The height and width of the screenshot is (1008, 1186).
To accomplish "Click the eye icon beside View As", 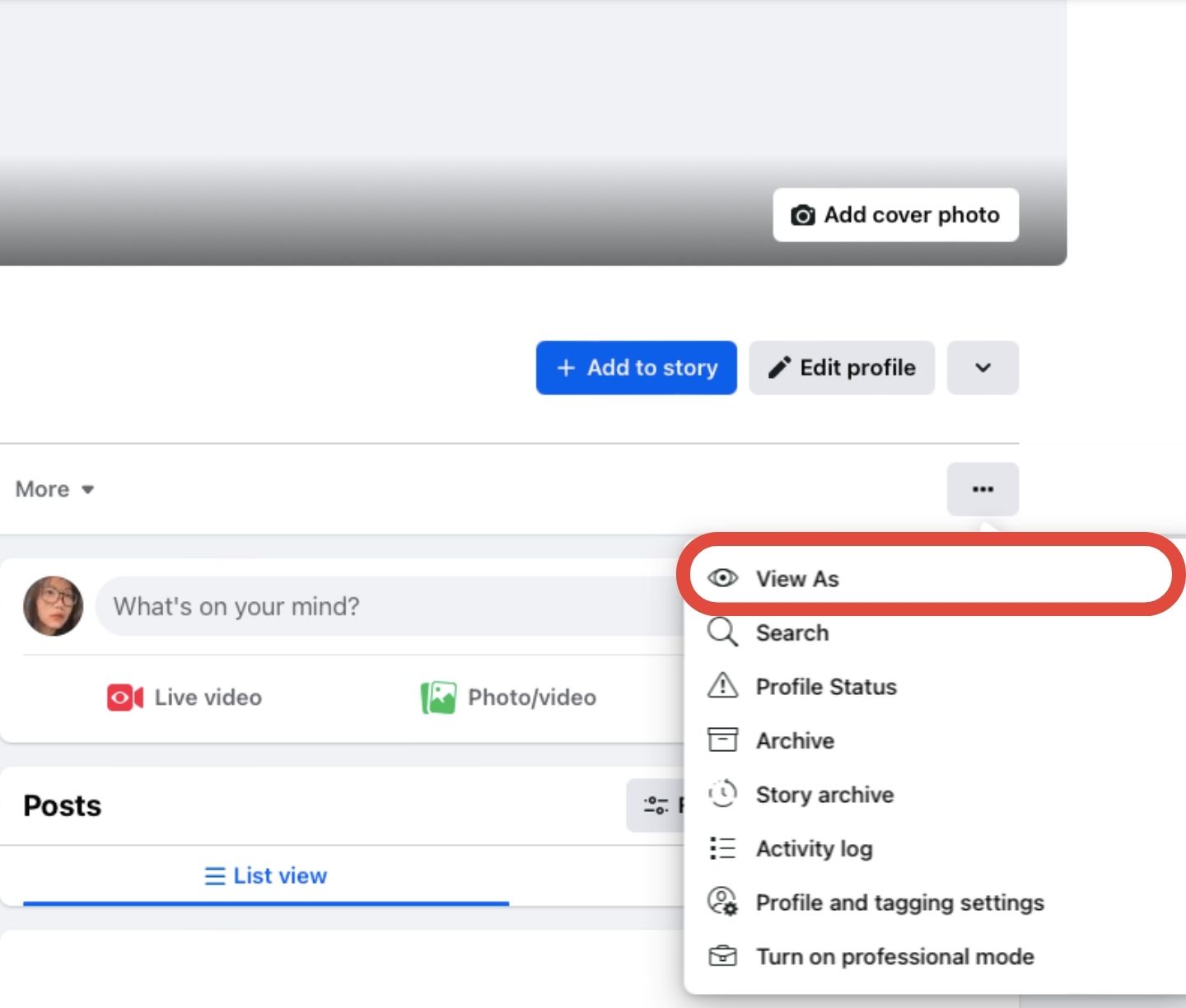I will point(723,577).
